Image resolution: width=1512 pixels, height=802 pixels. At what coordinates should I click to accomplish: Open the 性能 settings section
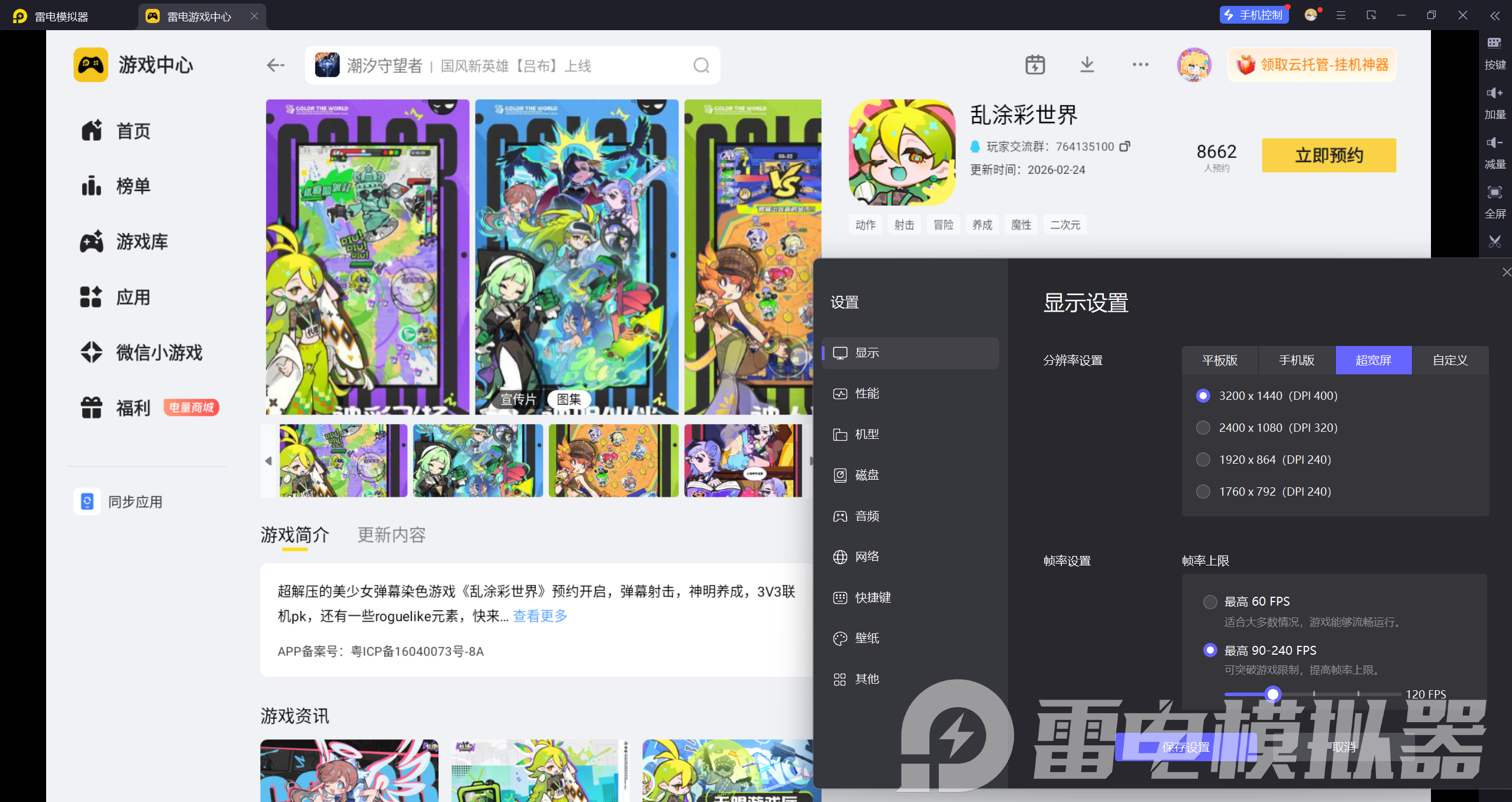(x=867, y=393)
